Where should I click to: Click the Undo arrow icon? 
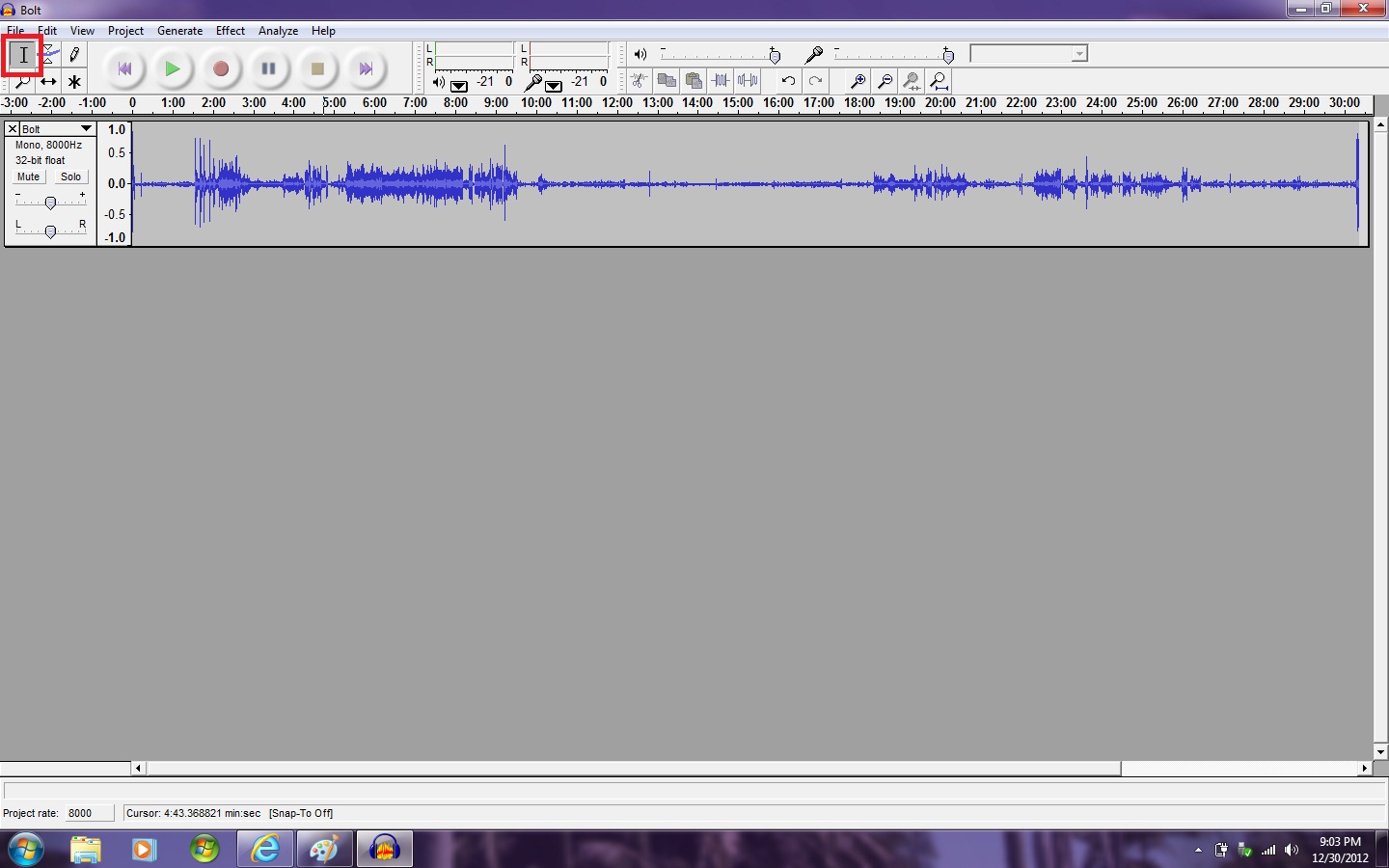click(788, 81)
